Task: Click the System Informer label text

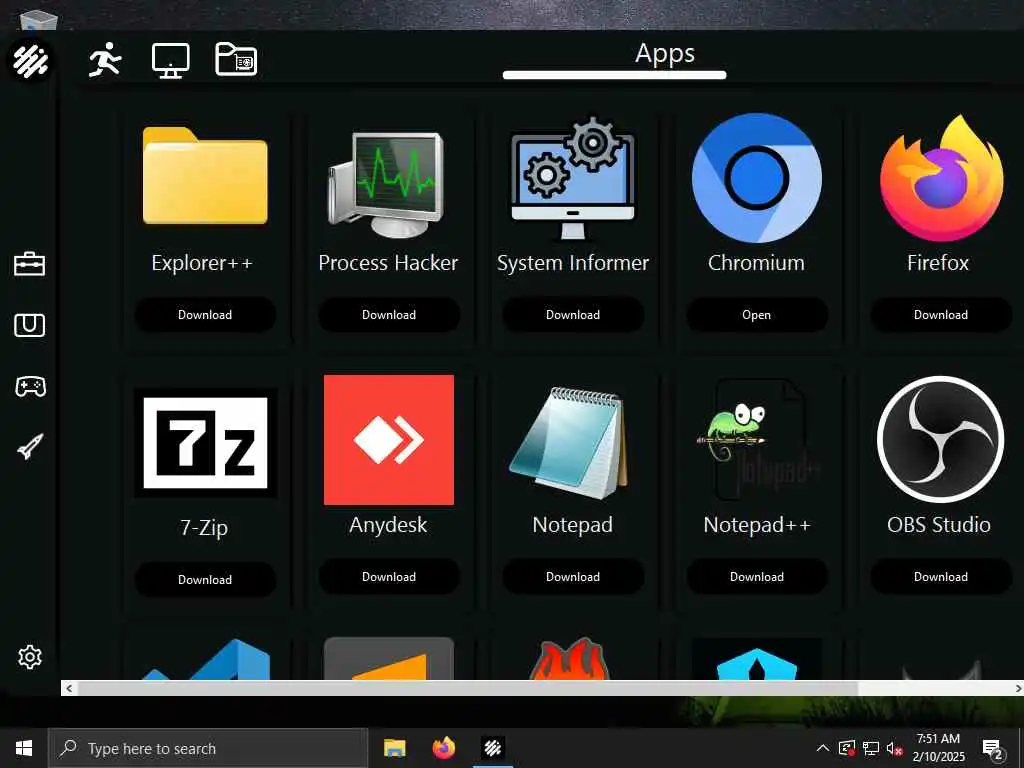Action: [x=573, y=263]
